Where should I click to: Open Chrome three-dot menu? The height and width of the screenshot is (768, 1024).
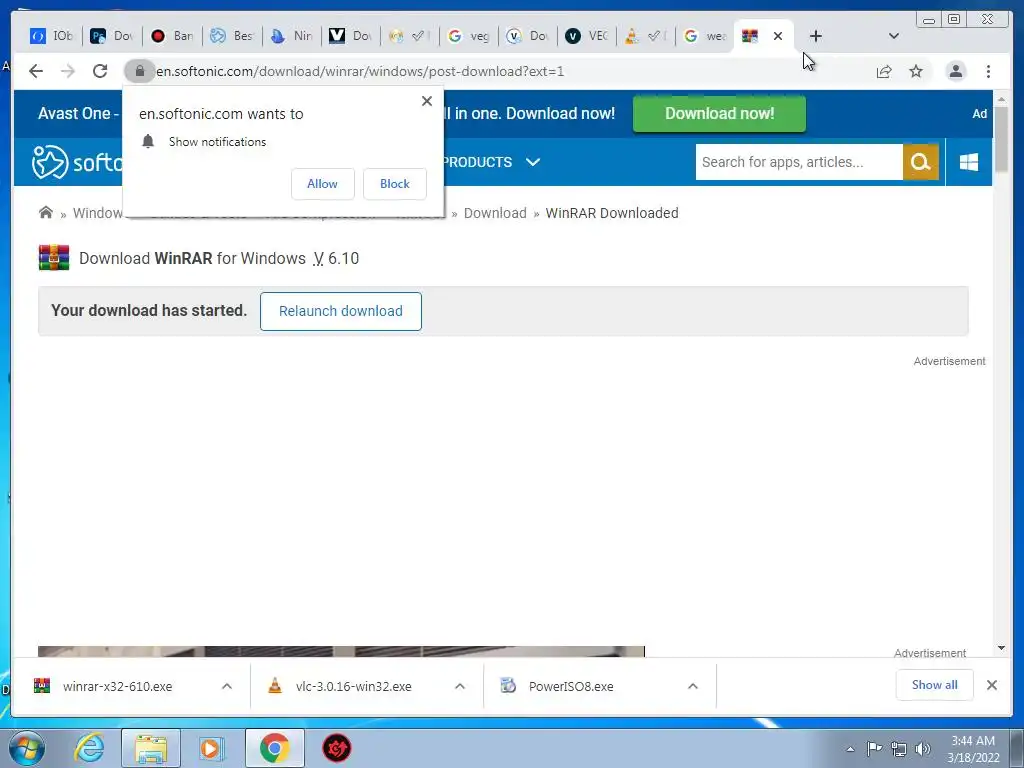pos(988,71)
